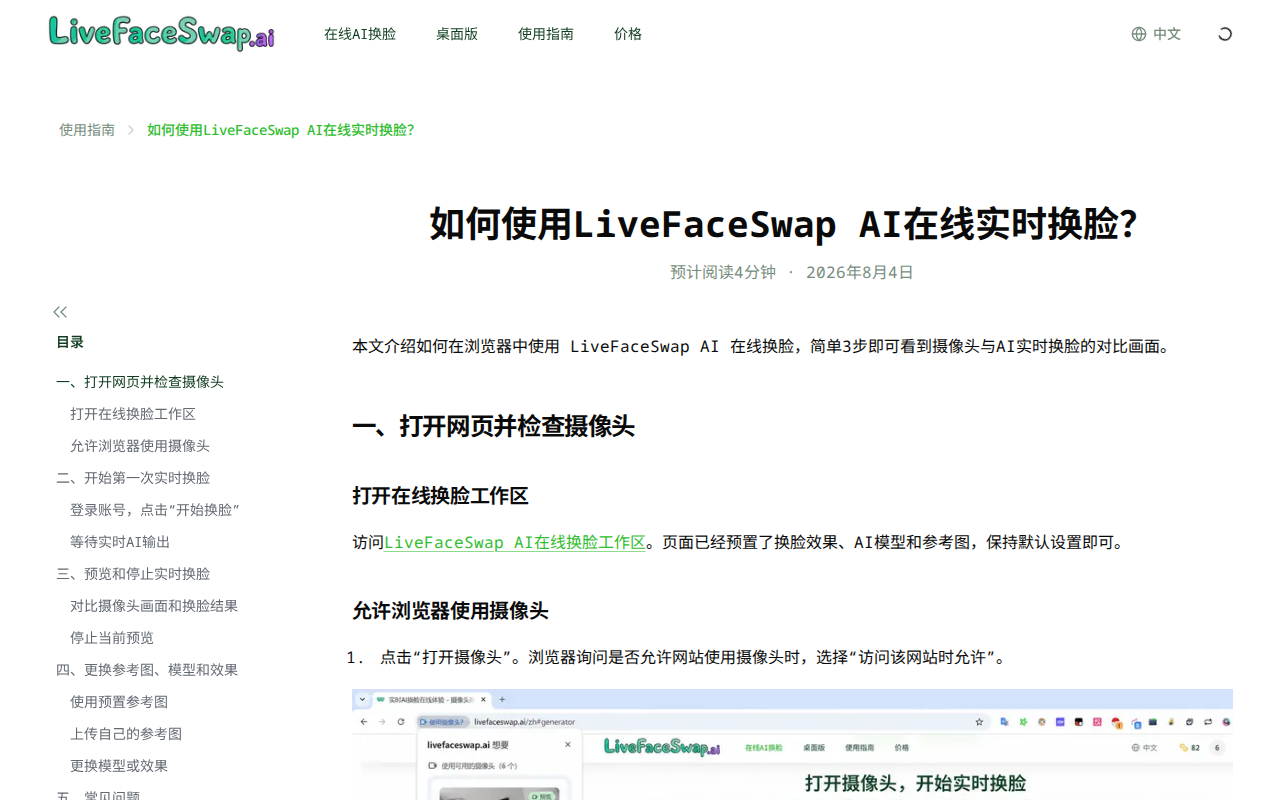Select 登录账号，点击“开始换脸” in the contents
This screenshot has height=800, width=1280.
click(155, 510)
